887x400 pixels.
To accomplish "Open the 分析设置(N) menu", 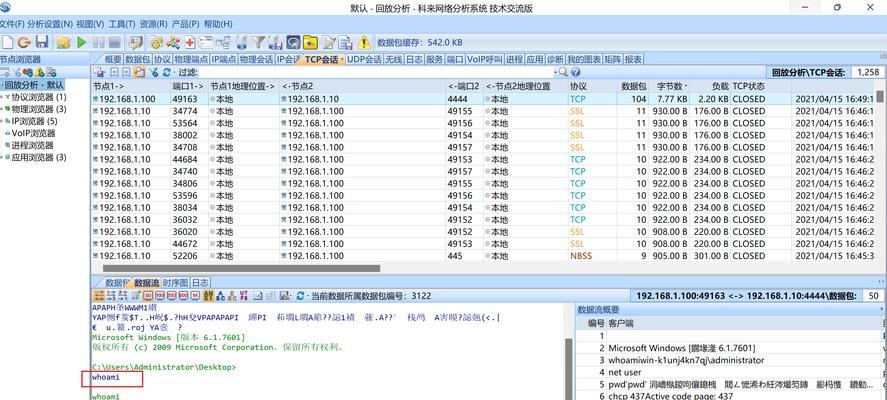I will (x=50, y=24).
